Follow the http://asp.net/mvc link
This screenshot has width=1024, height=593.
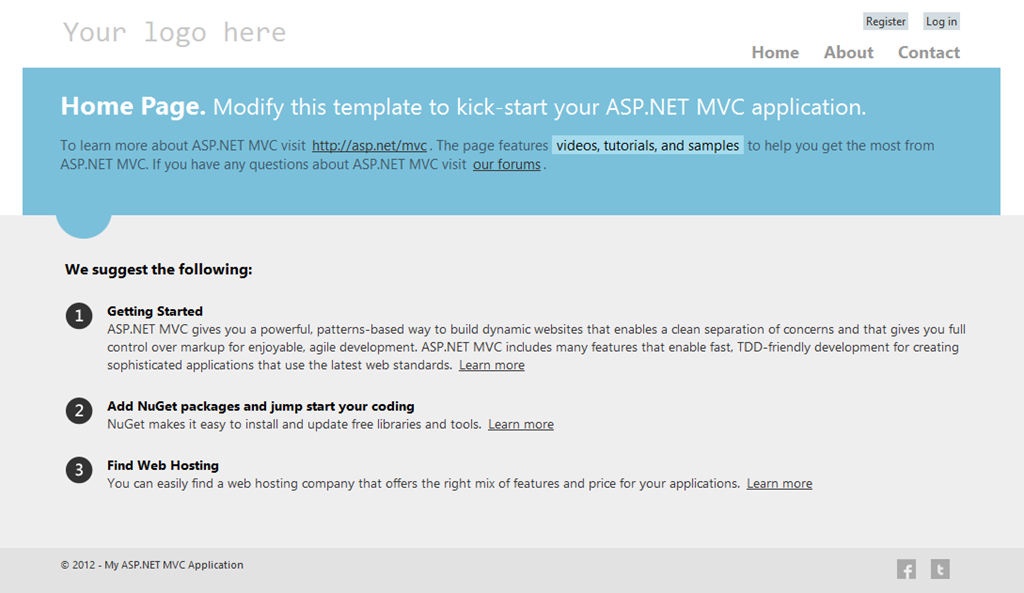coord(369,146)
